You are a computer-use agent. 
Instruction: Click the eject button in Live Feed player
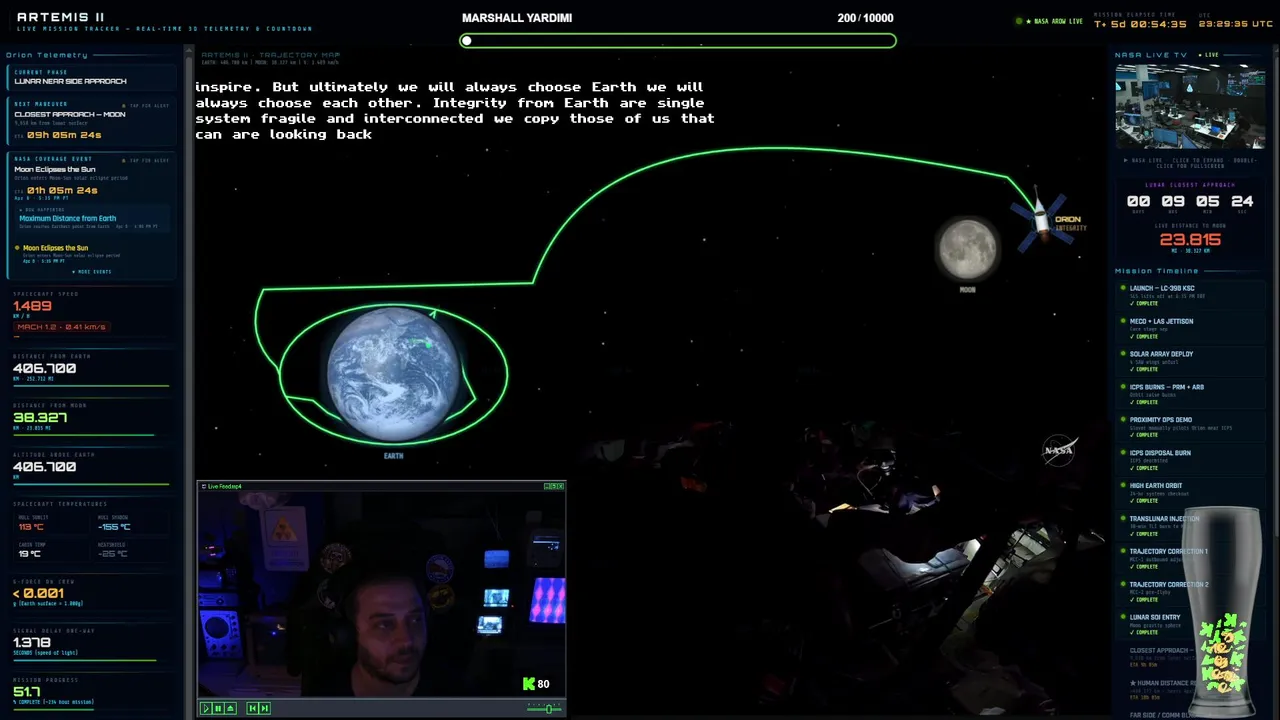(230, 708)
